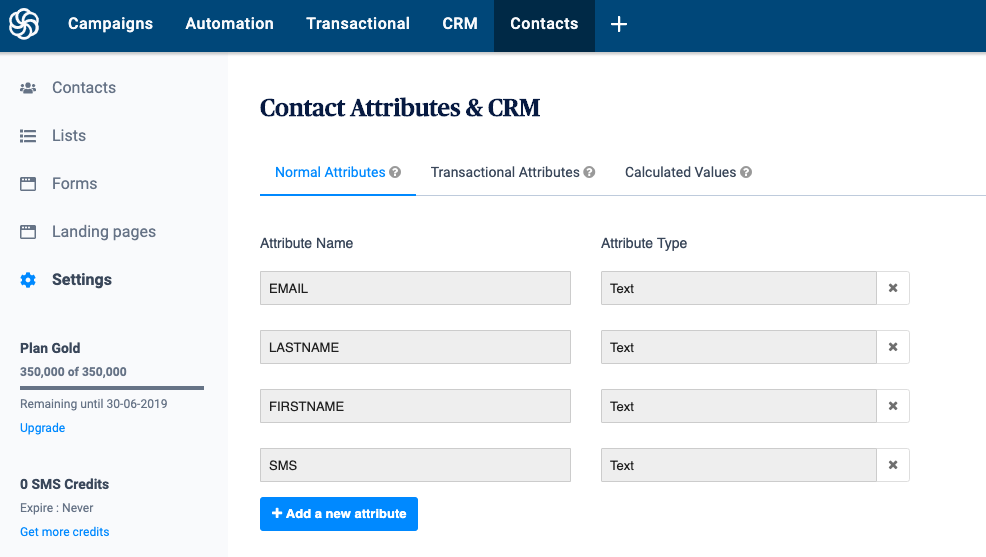This screenshot has width=986, height=557.
Task: Click the Settings gear icon in sidebar
Action: tap(28, 280)
